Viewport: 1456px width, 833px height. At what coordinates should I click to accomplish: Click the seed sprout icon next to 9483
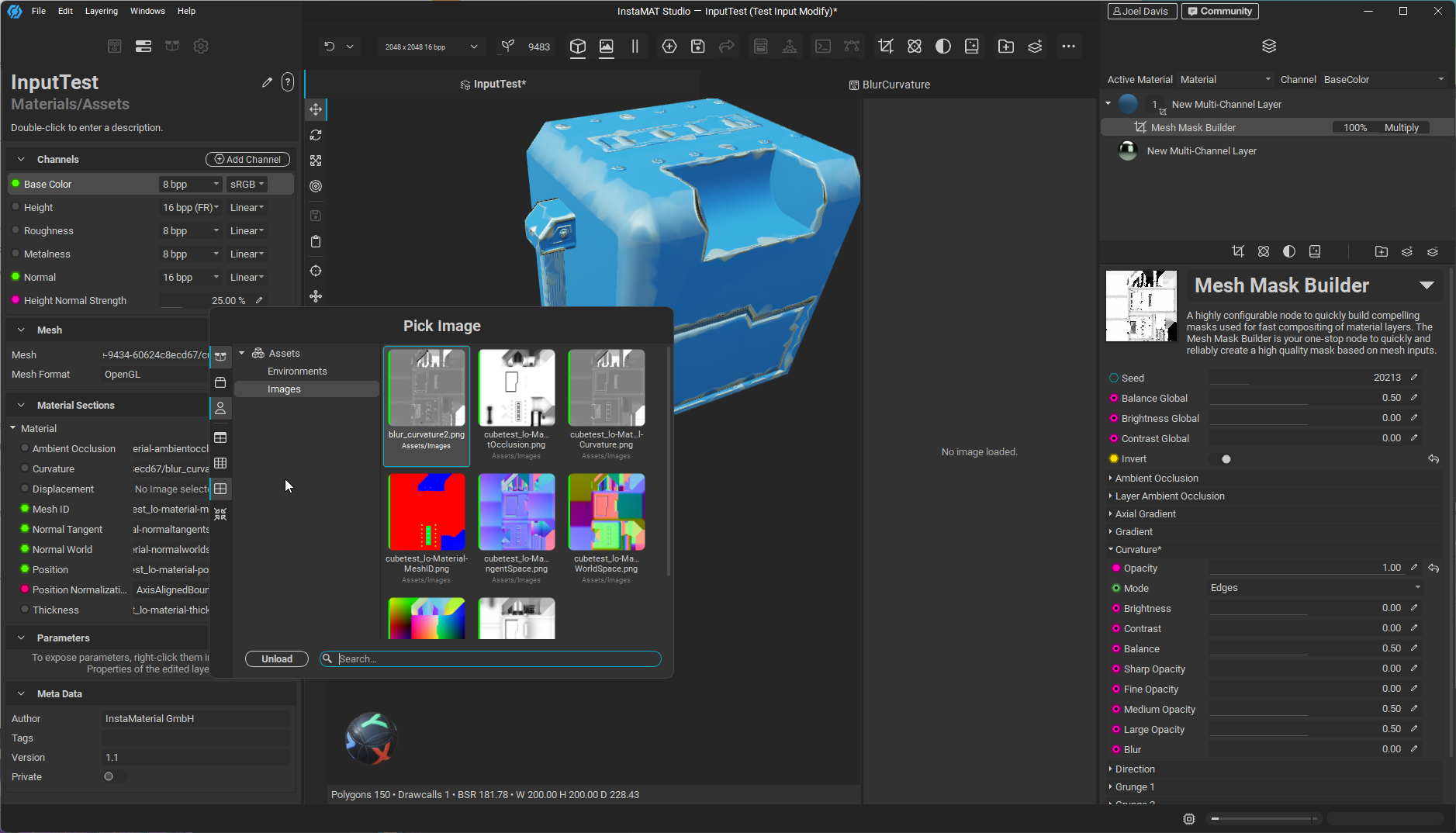click(508, 47)
